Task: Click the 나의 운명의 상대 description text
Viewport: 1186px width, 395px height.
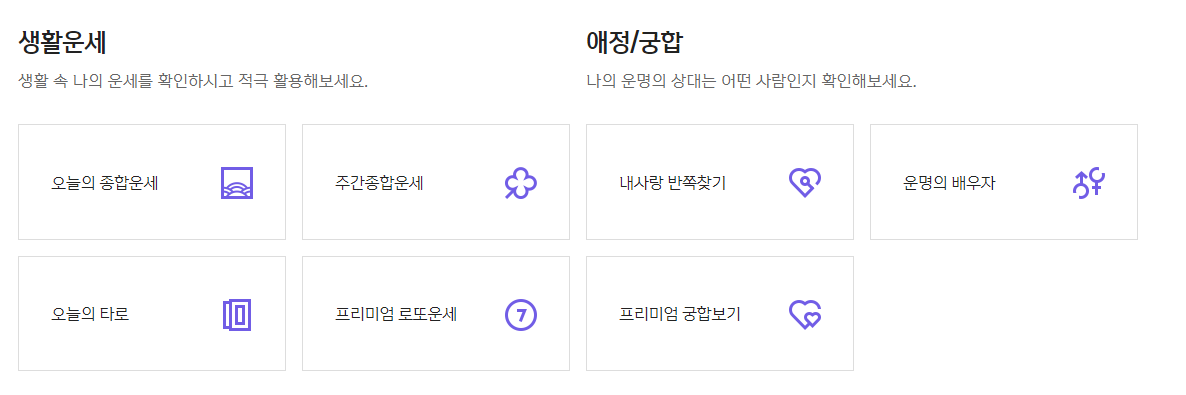Action: tap(751, 81)
